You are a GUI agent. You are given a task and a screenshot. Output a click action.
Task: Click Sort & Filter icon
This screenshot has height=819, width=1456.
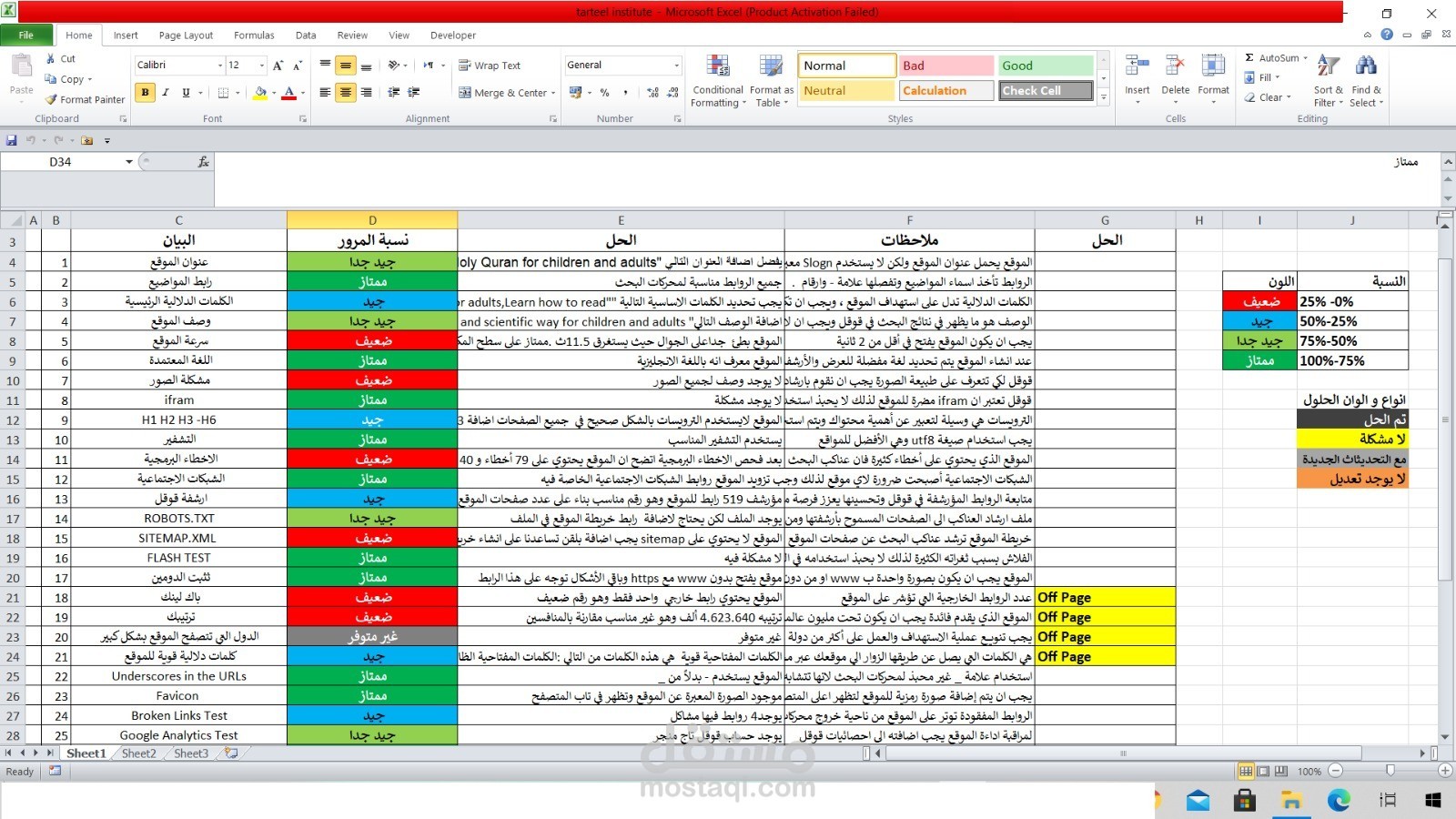1329,66
